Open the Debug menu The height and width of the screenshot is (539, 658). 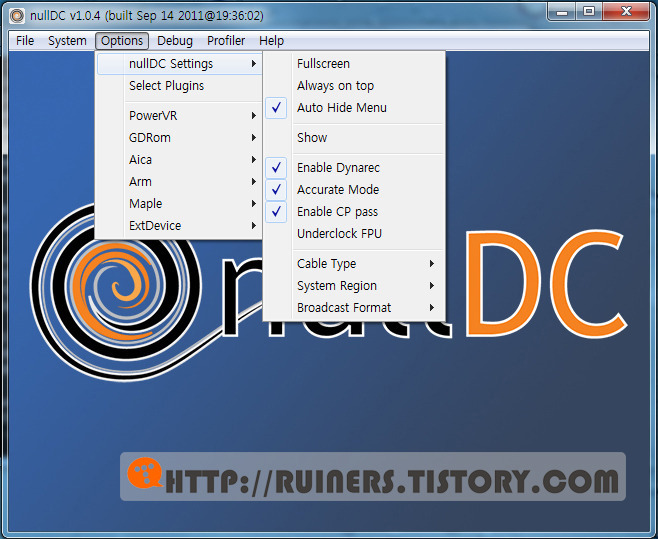coord(175,41)
